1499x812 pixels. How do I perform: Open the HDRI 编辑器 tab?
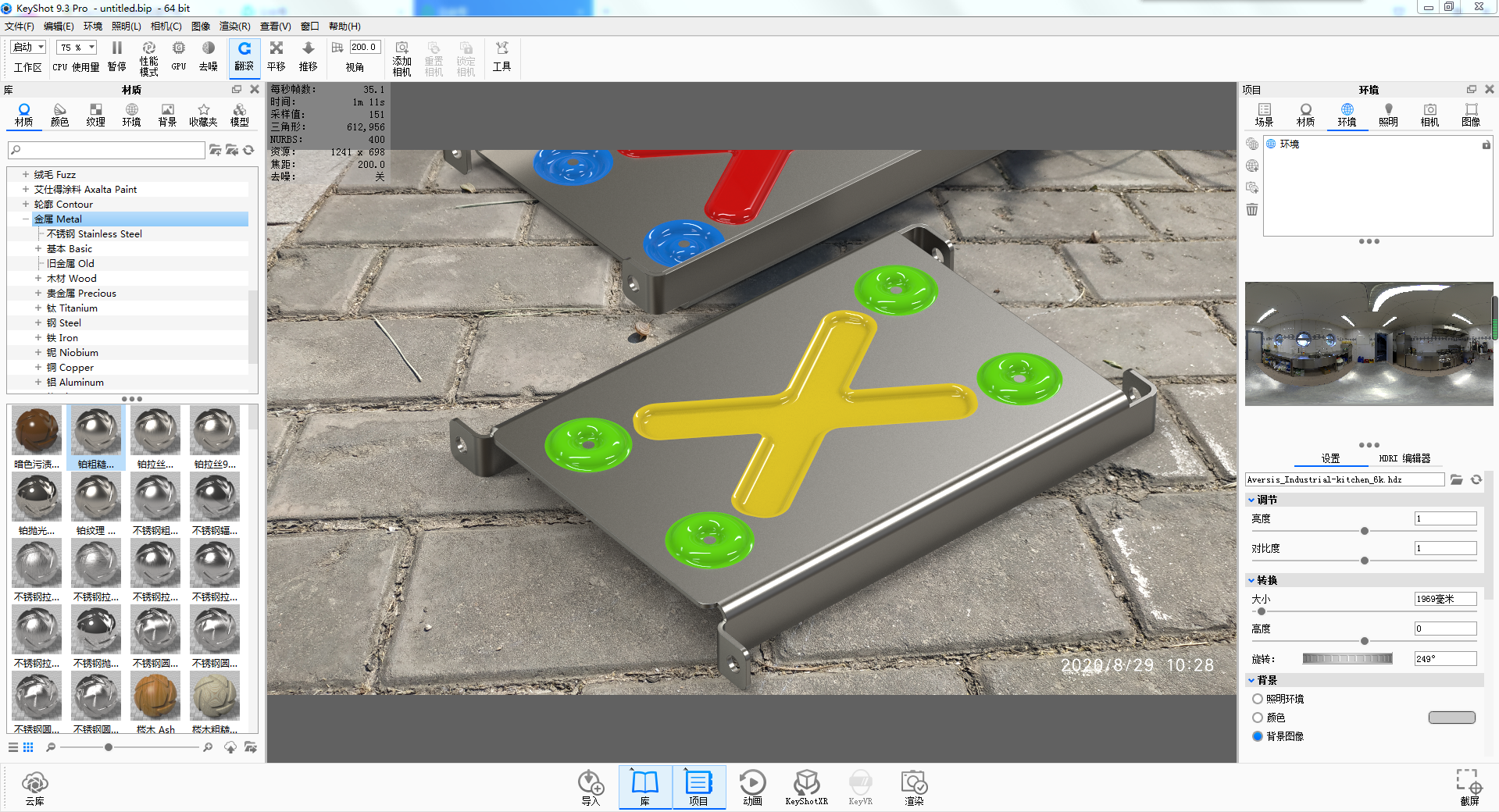click(x=1404, y=458)
